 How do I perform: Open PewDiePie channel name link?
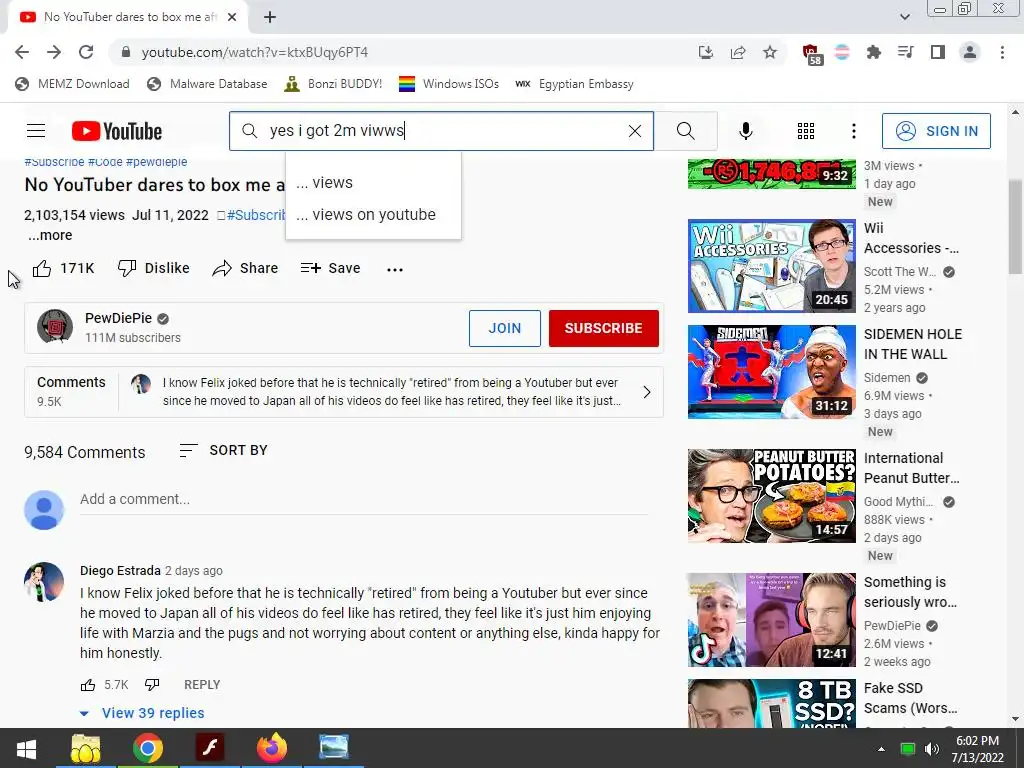click(118, 318)
